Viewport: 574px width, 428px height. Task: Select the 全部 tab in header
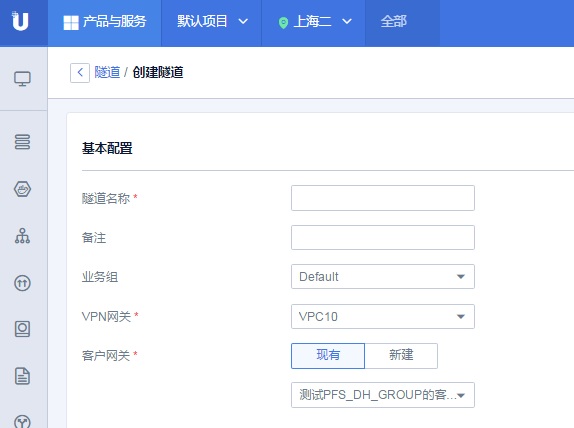coord(394,21)
